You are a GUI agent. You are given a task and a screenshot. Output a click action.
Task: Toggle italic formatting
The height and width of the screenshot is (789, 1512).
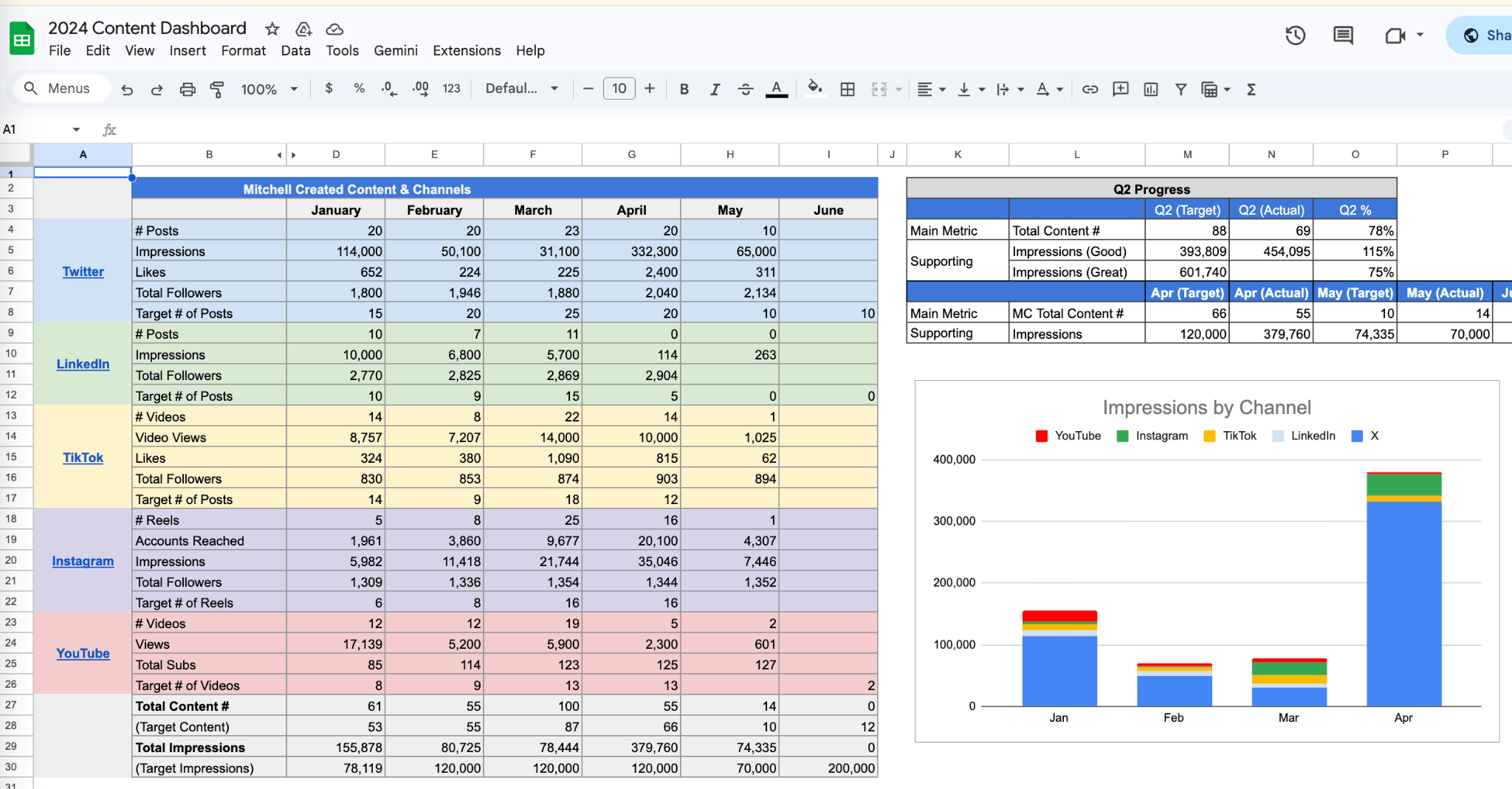point(715,89)
